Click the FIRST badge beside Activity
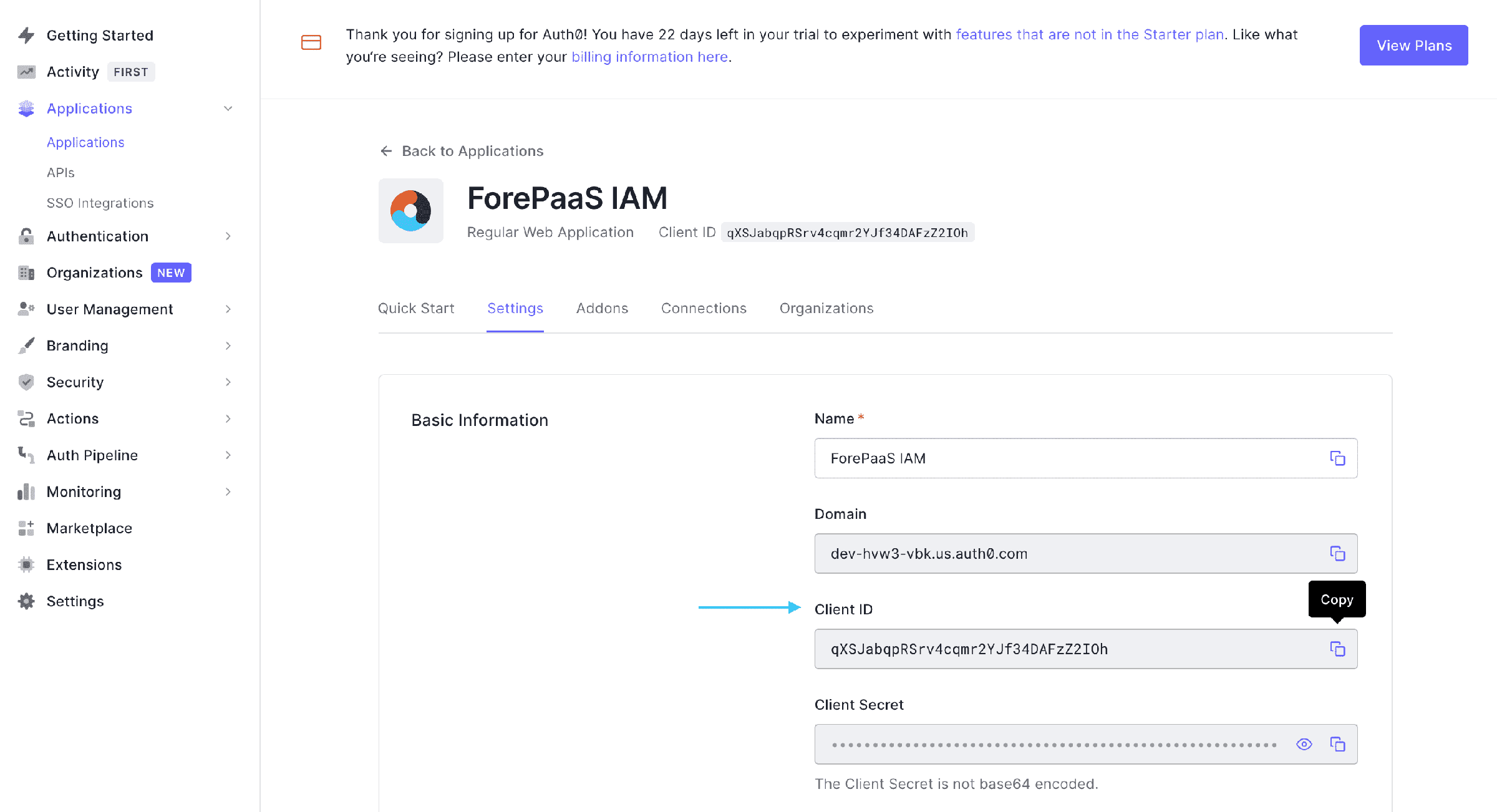Screen dimensions: 1497x812 click(131, 72)
